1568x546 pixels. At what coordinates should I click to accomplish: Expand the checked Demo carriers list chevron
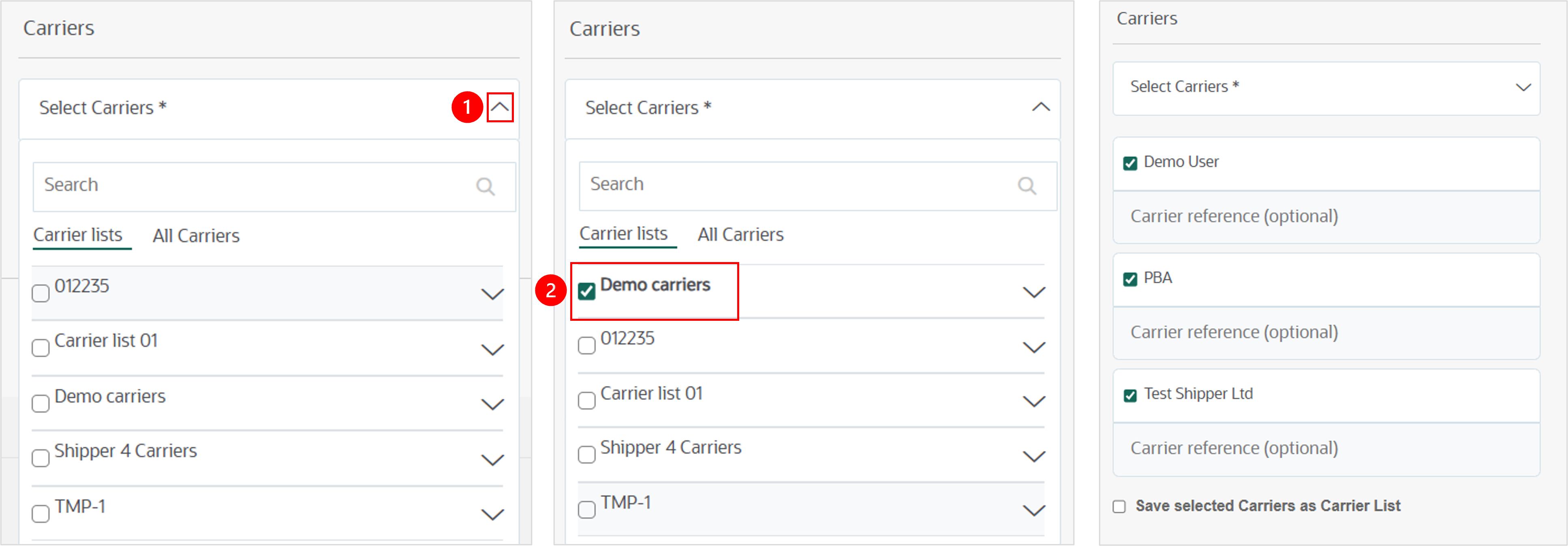[1033, 292]
